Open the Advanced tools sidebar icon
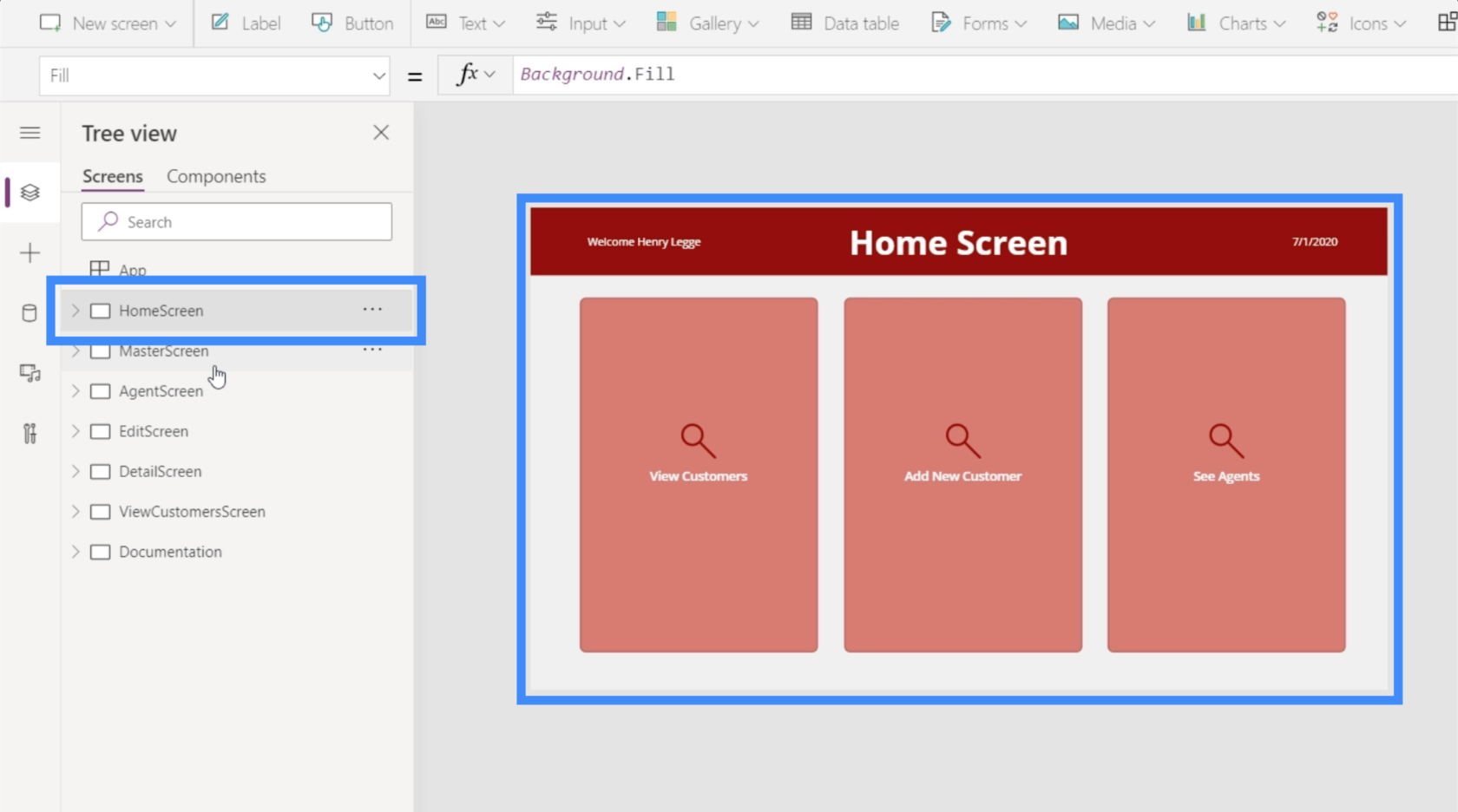The width and height of the screenshot is (1458, 812). coord(30,433)
